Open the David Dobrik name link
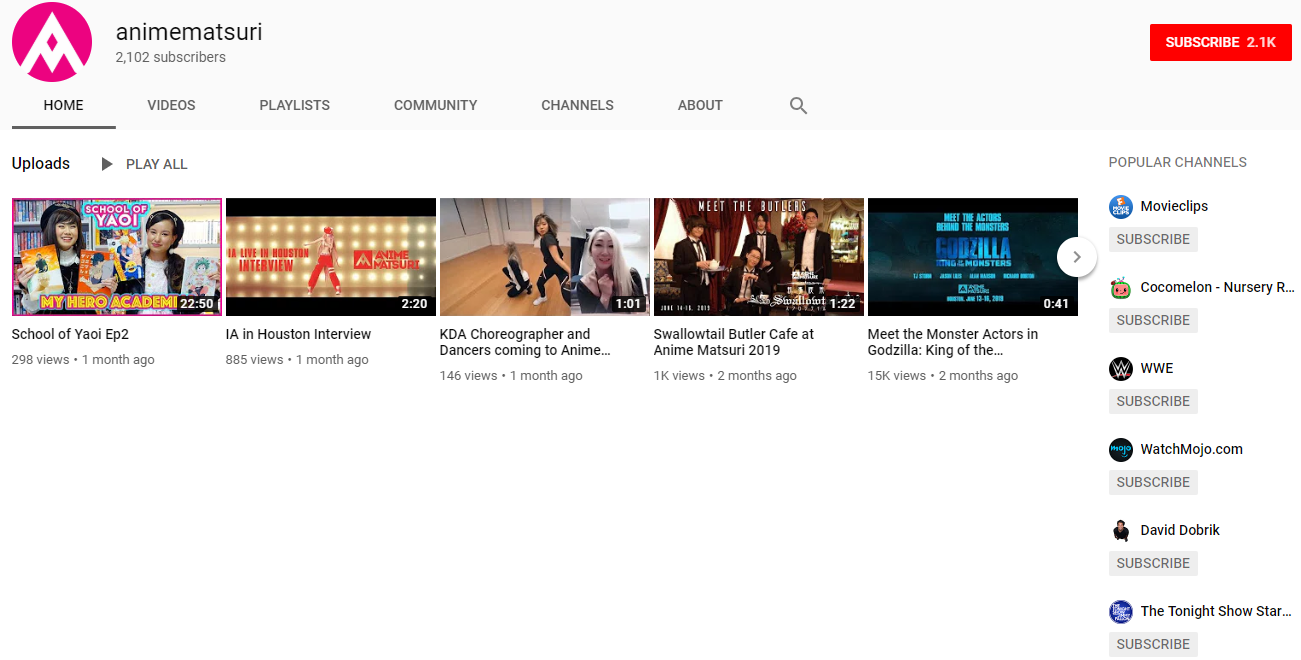The image size is (1301, 660). coord(1180,531)
